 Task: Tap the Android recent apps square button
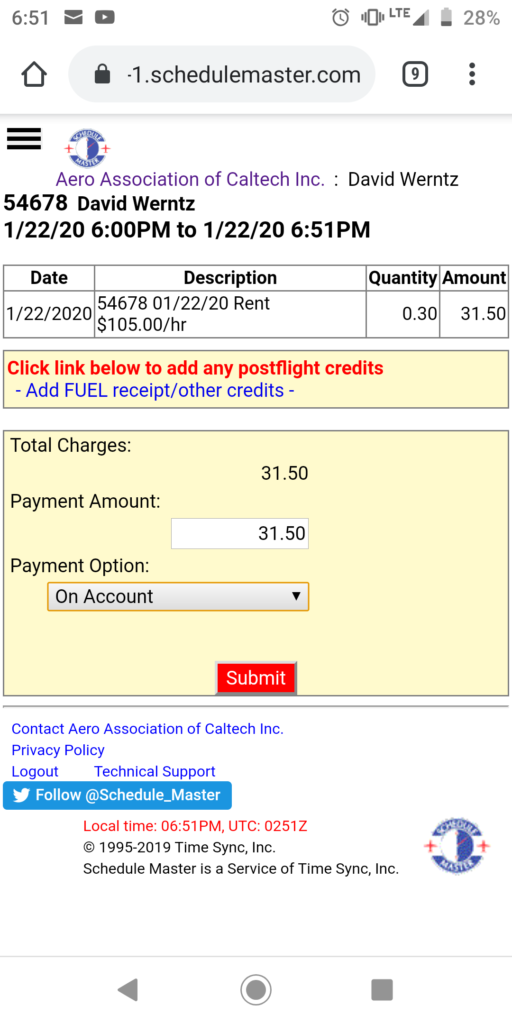pyautogui.click(x=382, y=990)
